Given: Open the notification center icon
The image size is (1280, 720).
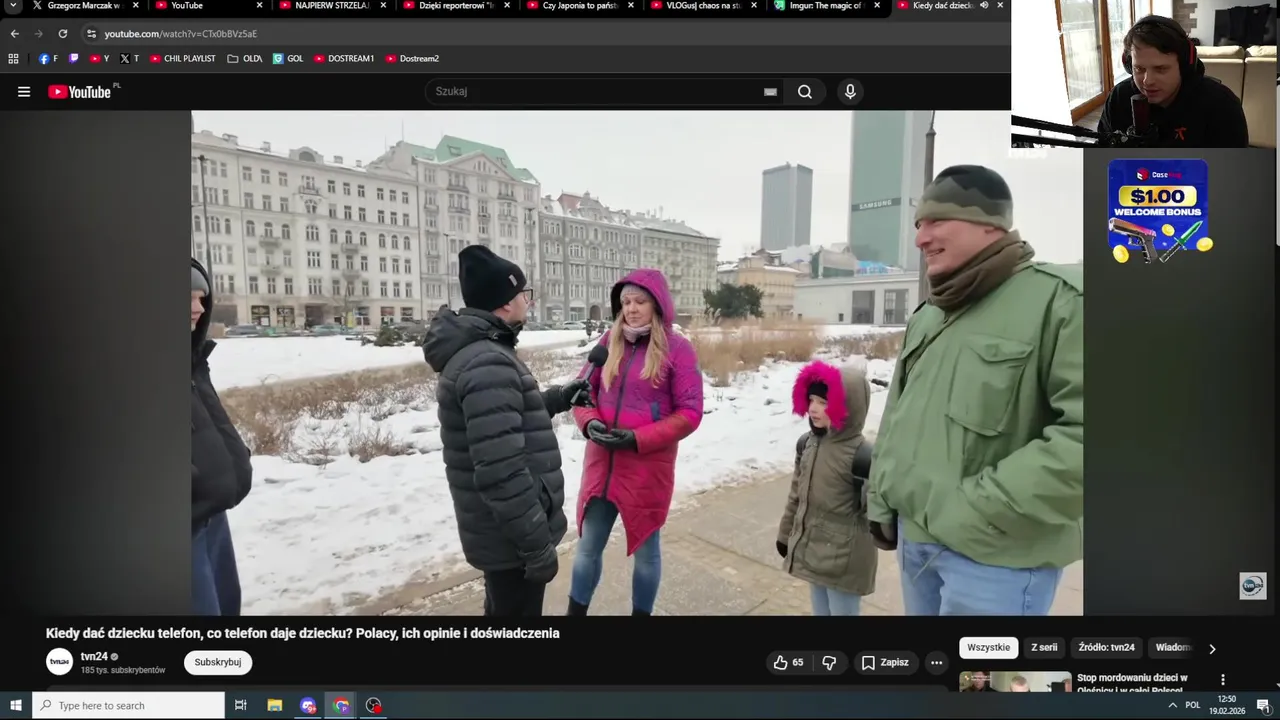Looking at the screenshot, I should pos(1263,705).
